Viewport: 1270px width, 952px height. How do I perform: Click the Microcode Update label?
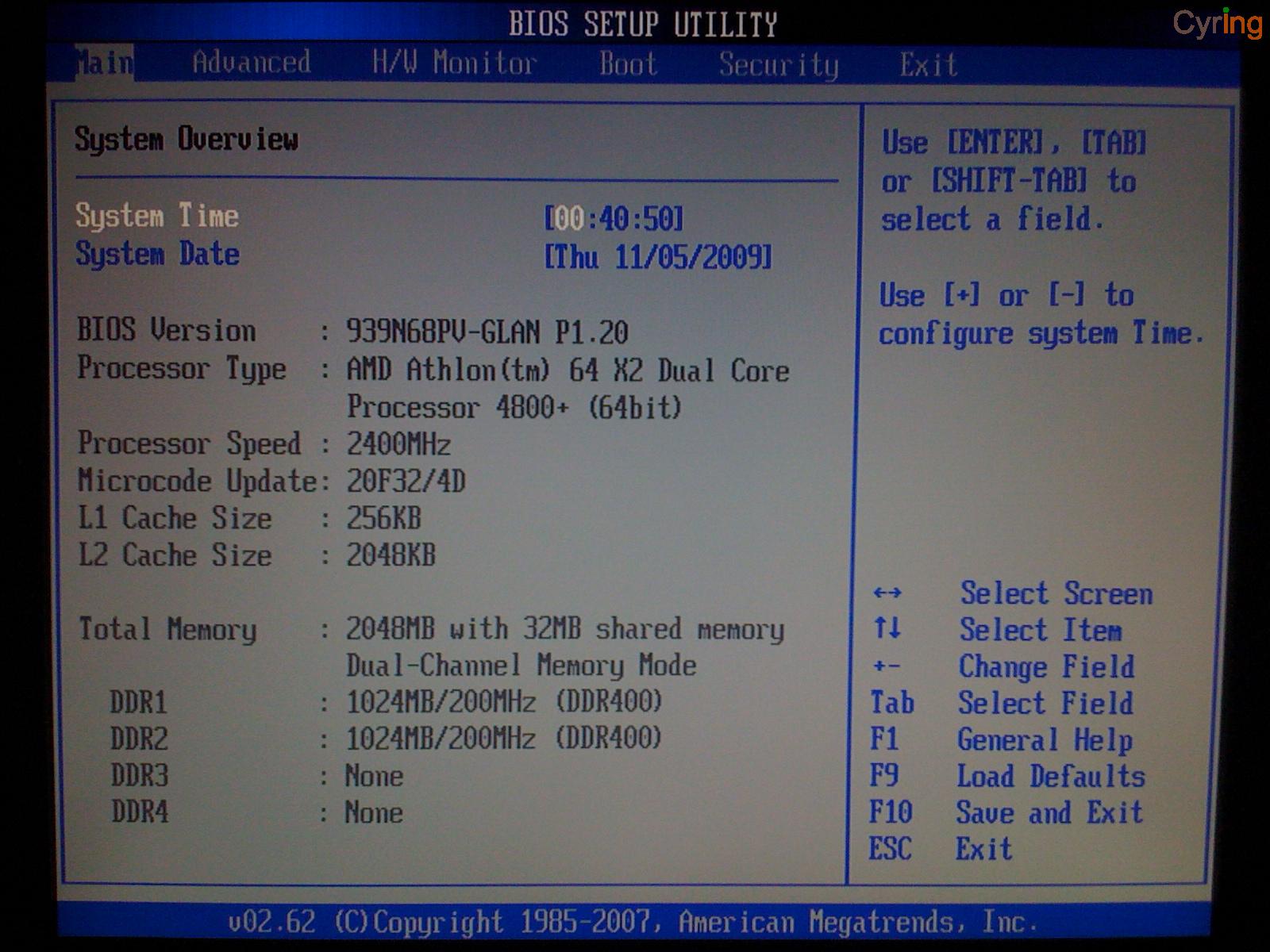(x=198, y=481)
